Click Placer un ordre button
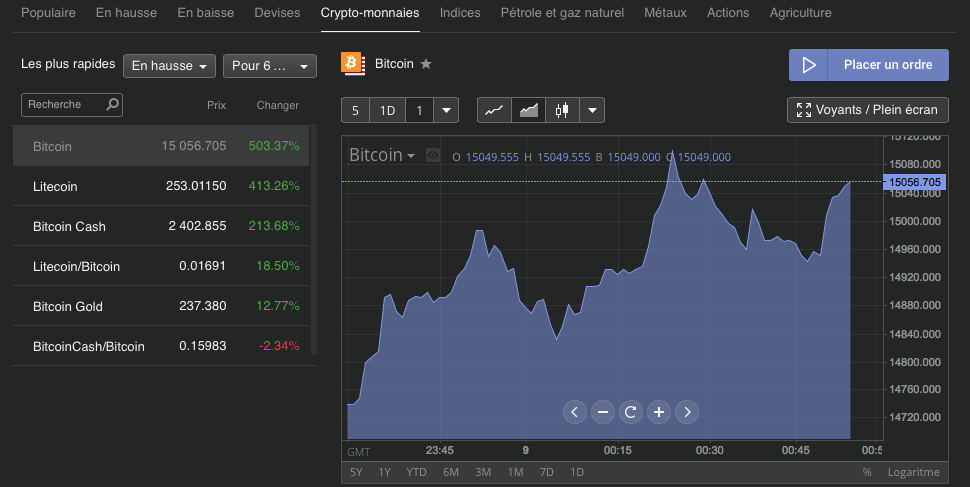The width and height of the screenshot is (970, 487). point(869,65)
